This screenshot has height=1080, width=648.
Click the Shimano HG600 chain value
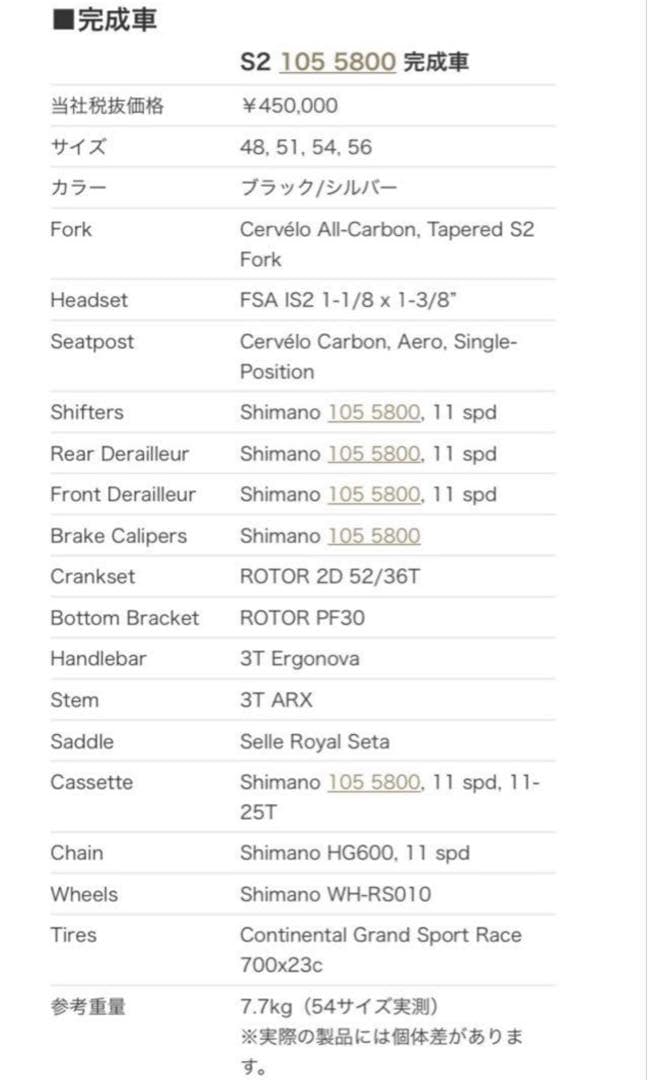354,853
